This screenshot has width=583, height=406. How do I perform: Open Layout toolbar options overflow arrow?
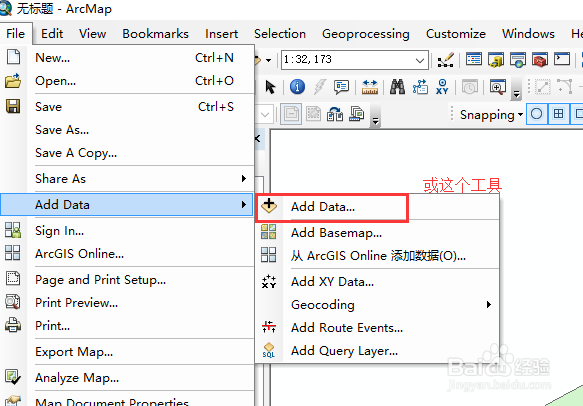pyautogui.click(x=376, y=120)
